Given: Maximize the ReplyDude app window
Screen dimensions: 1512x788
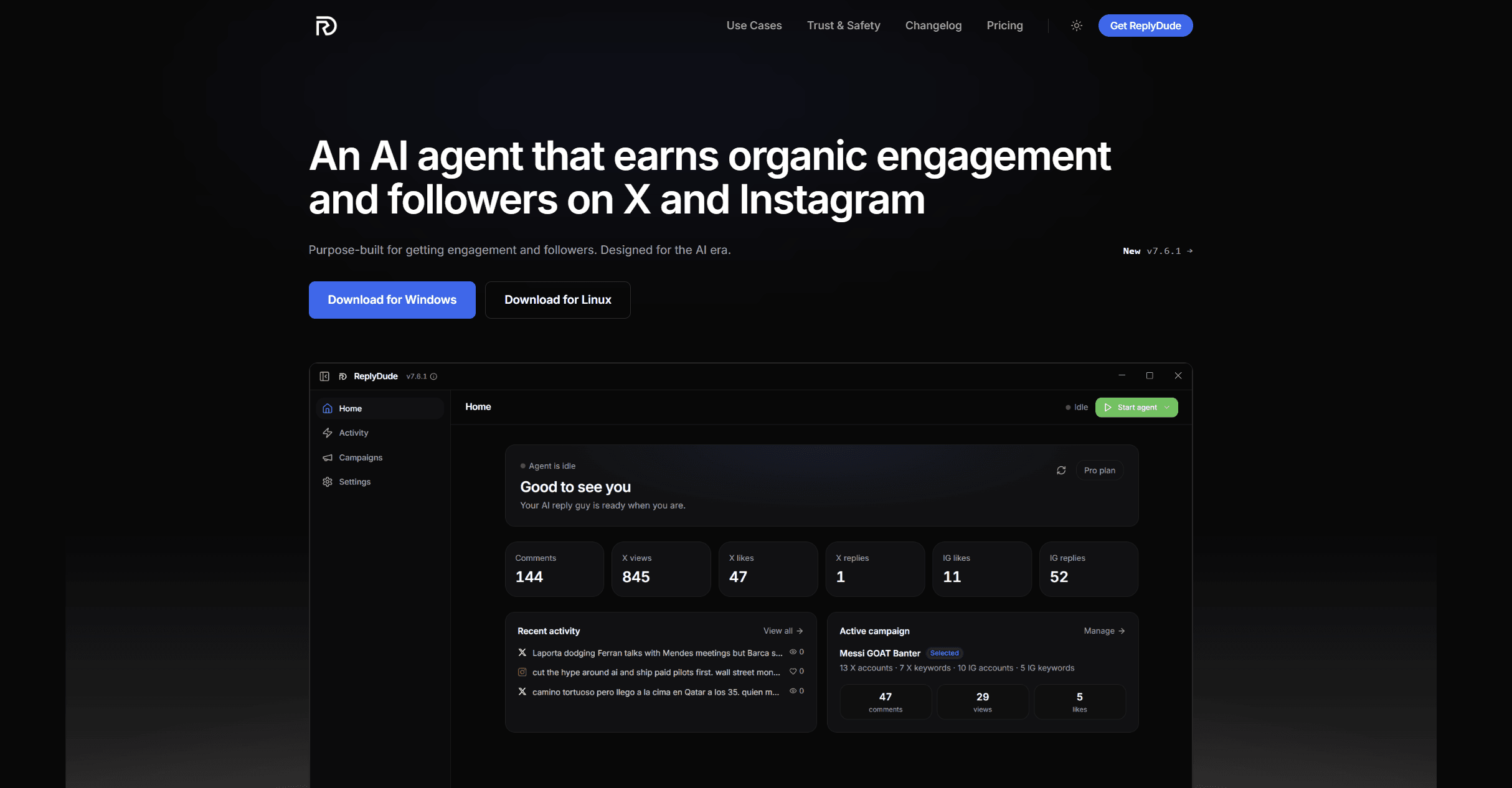Looking at the screenshot, I should pyautogui.click(x=1150, y=375).
